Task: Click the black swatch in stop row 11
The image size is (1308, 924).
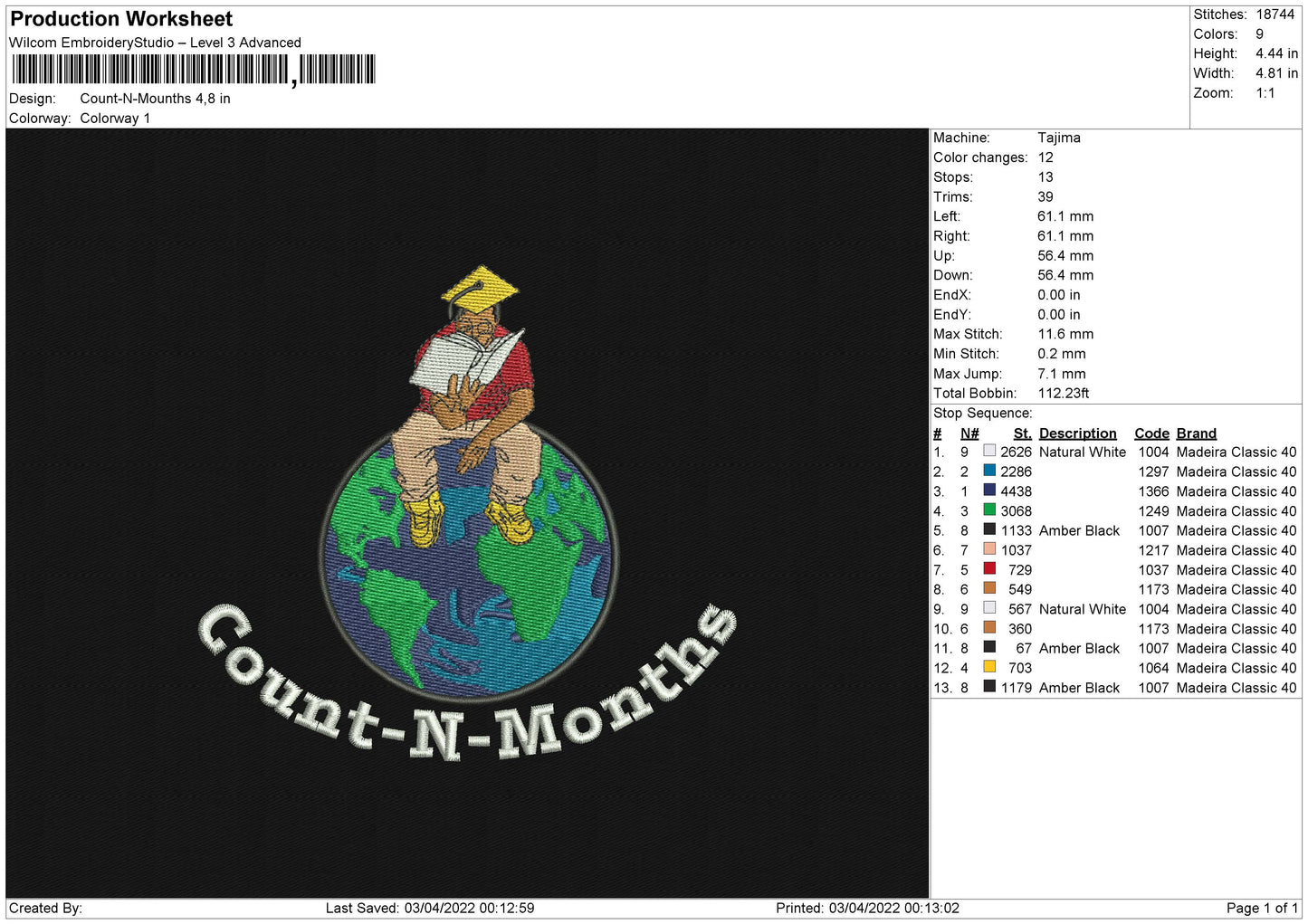Action: pos(989,647)
